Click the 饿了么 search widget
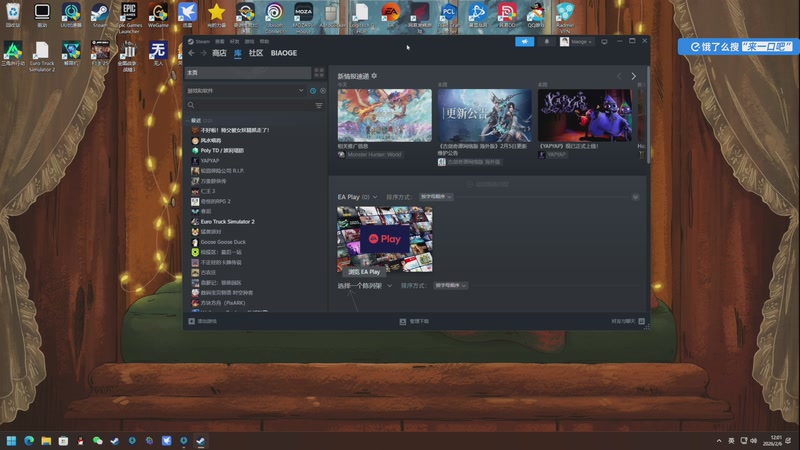Screen dimensions: 800x450 tap(738, 46)
